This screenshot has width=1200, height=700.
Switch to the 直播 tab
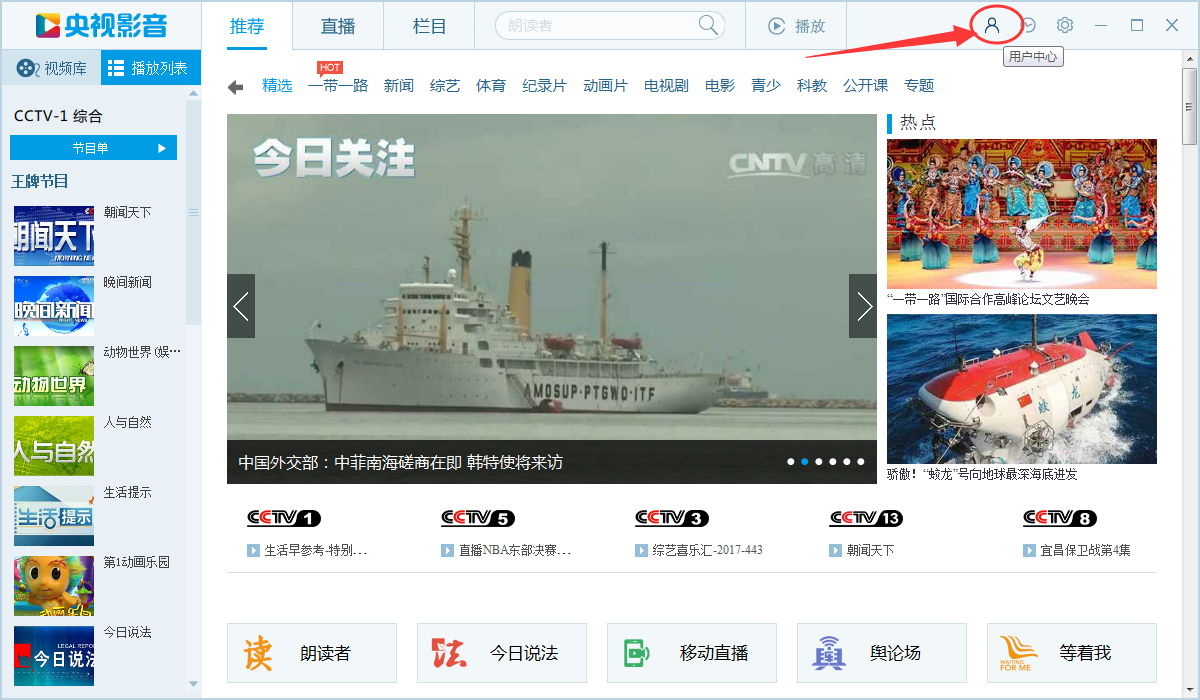[337, 27]
